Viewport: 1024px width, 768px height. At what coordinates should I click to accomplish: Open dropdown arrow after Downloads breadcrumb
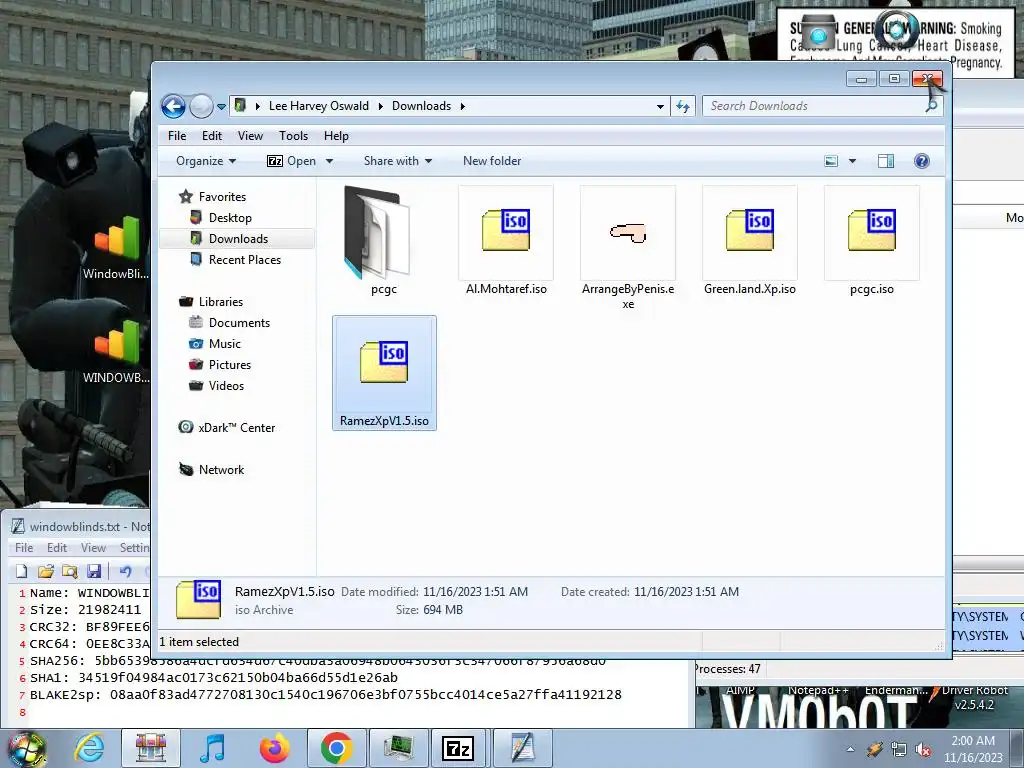pyautogui.click(x=462, y=106)
